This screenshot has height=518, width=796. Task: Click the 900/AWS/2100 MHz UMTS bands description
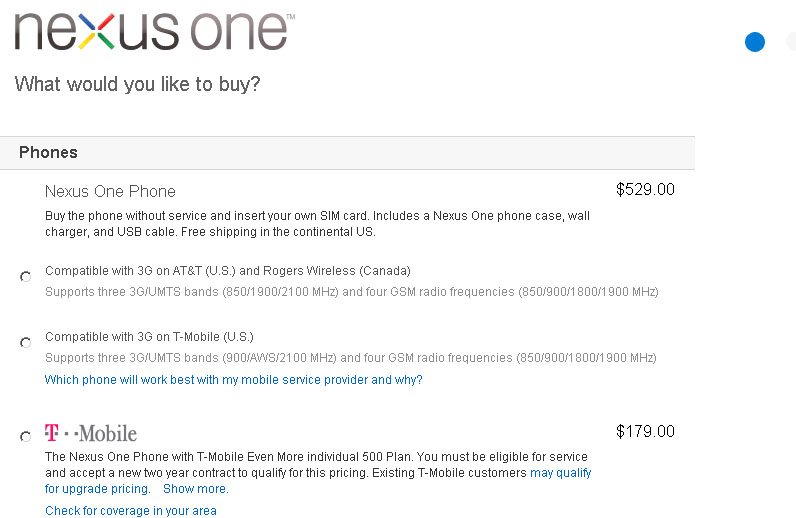coord(351,358)
